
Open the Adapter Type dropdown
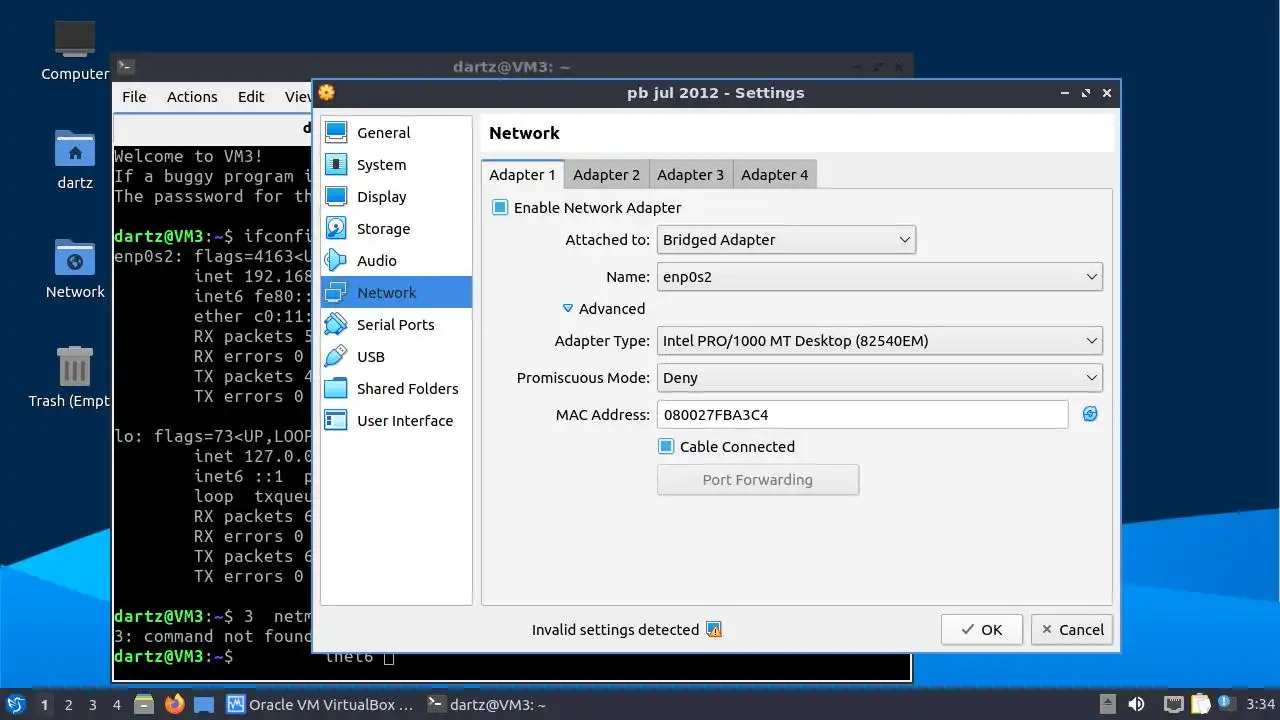[x=880, y=341]
